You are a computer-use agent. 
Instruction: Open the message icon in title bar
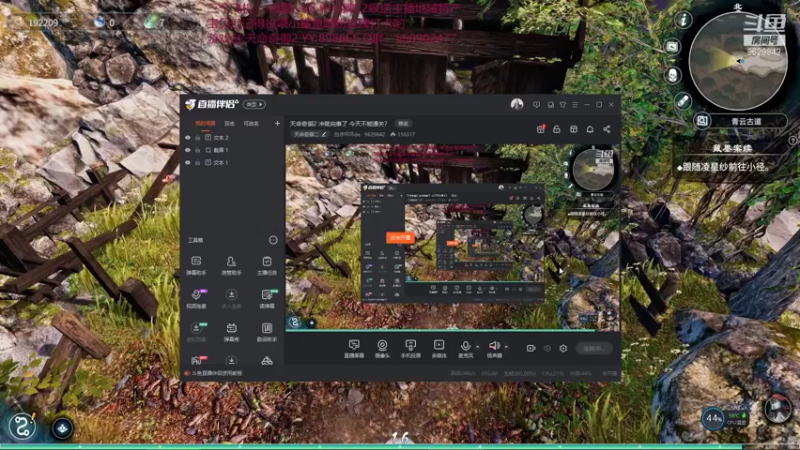coord(536,105)
